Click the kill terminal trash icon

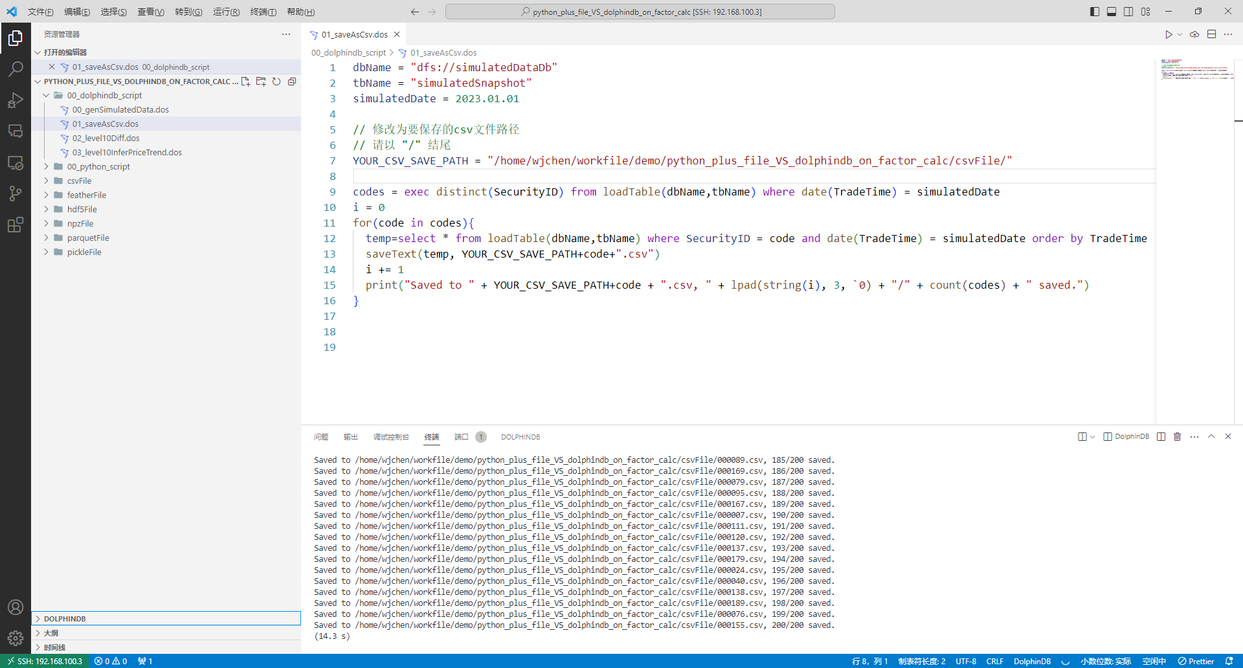tap(1177, 437)
